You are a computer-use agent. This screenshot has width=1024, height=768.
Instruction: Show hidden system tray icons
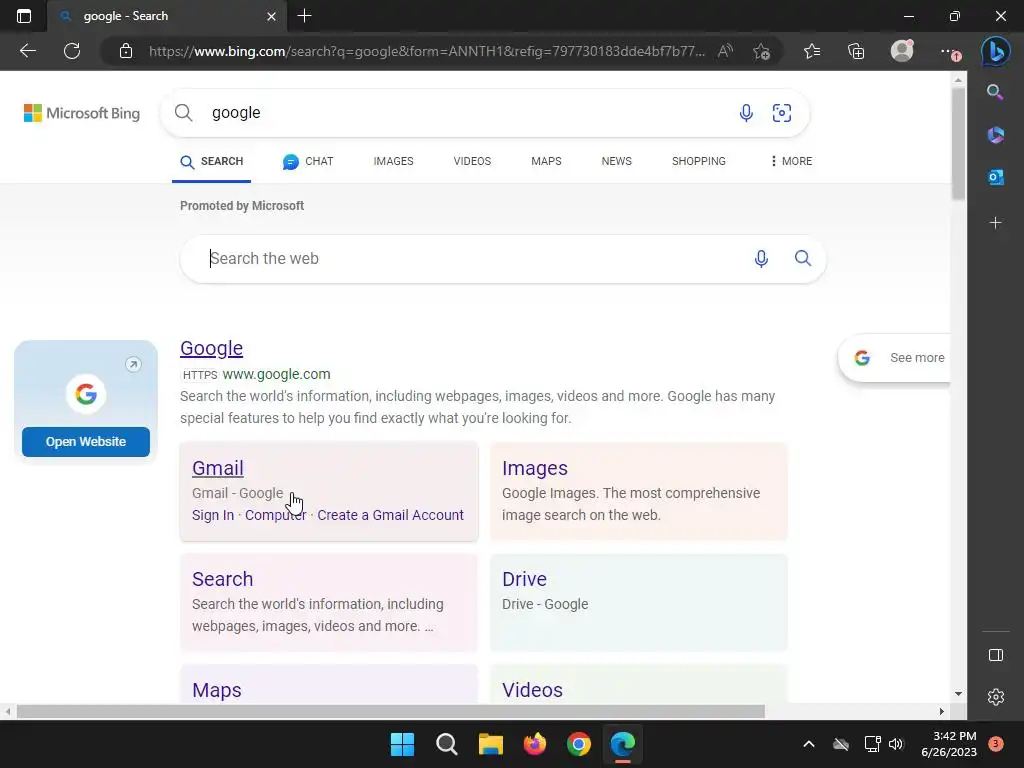click(808, 744)
